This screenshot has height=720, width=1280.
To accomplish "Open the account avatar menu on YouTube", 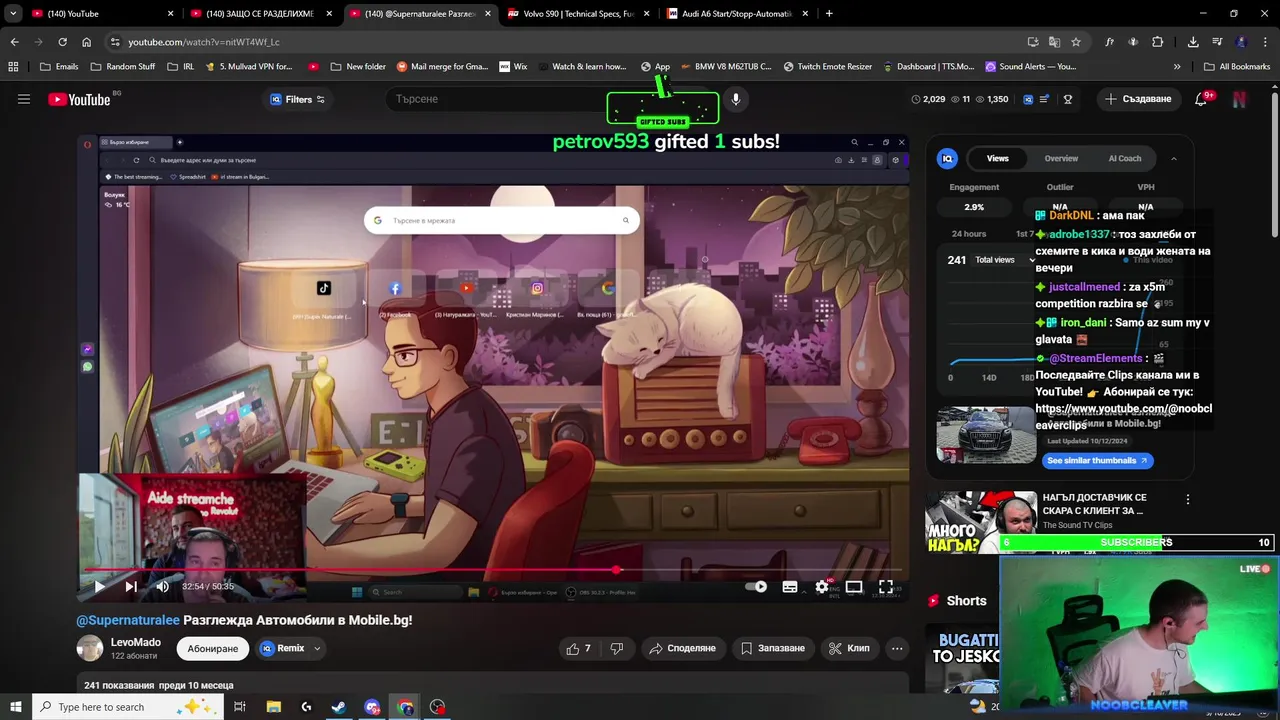I will click(1240, 99).
